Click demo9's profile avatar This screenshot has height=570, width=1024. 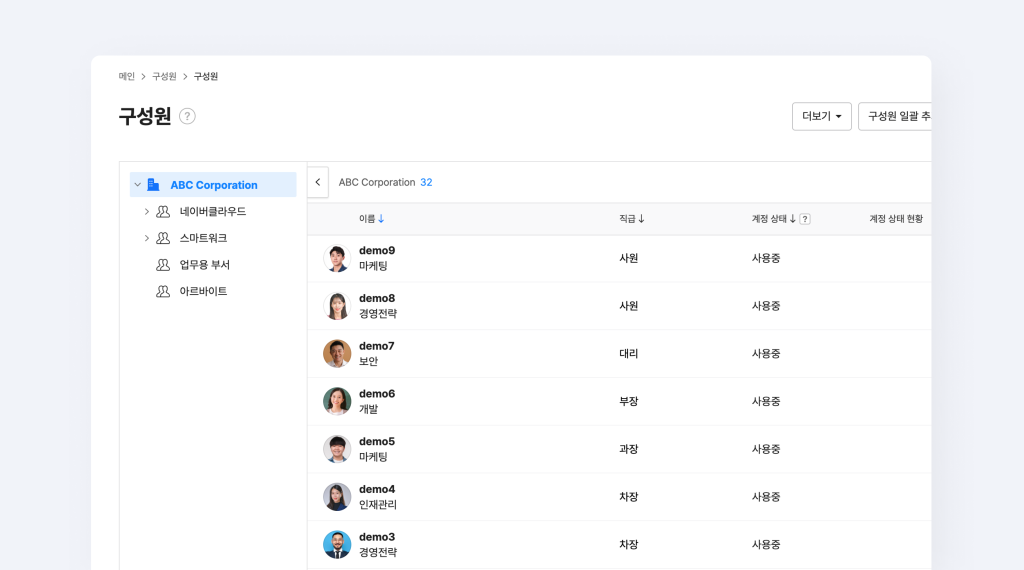tap(337, 258)
